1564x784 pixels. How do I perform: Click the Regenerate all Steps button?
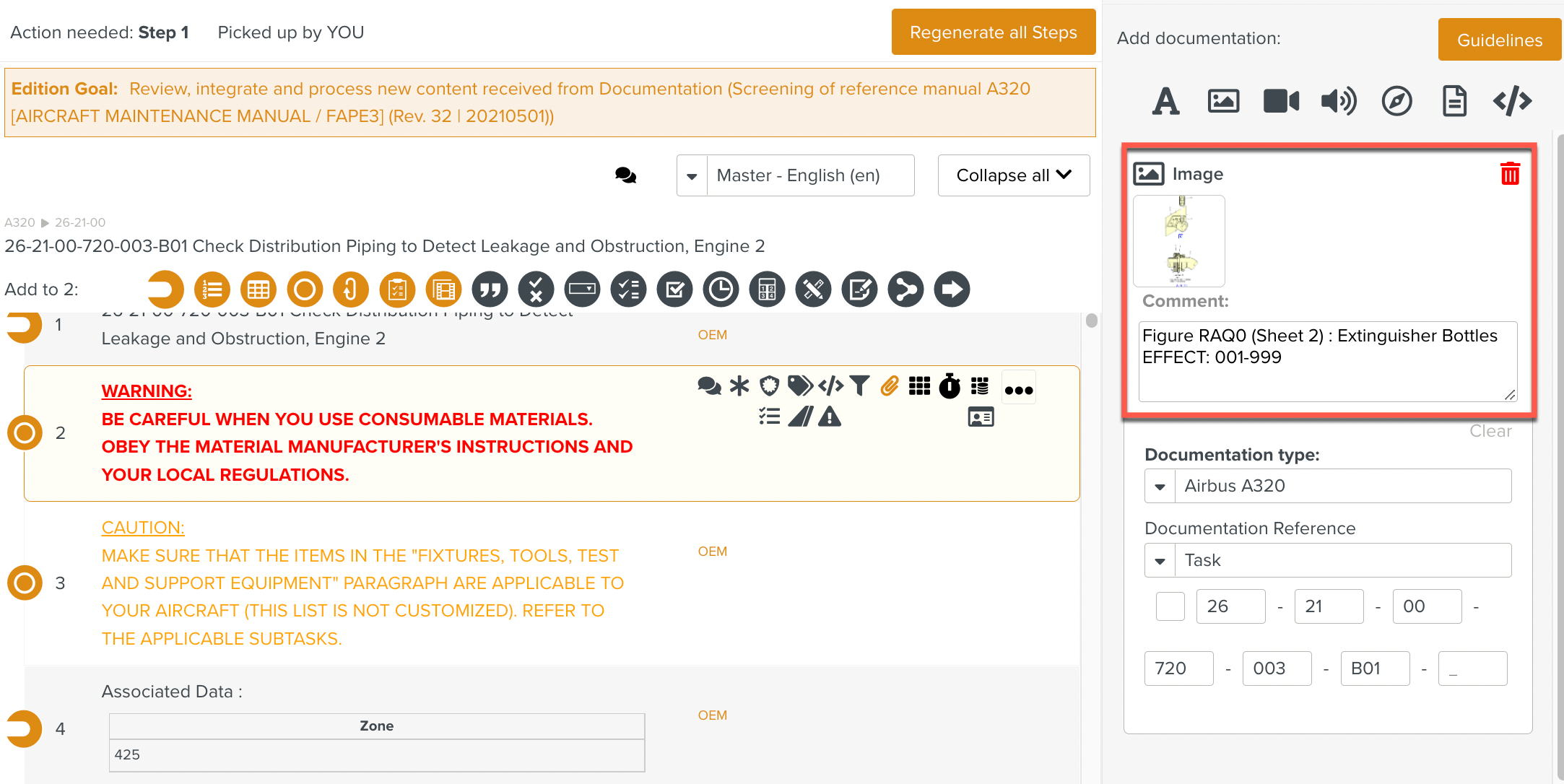993,32
